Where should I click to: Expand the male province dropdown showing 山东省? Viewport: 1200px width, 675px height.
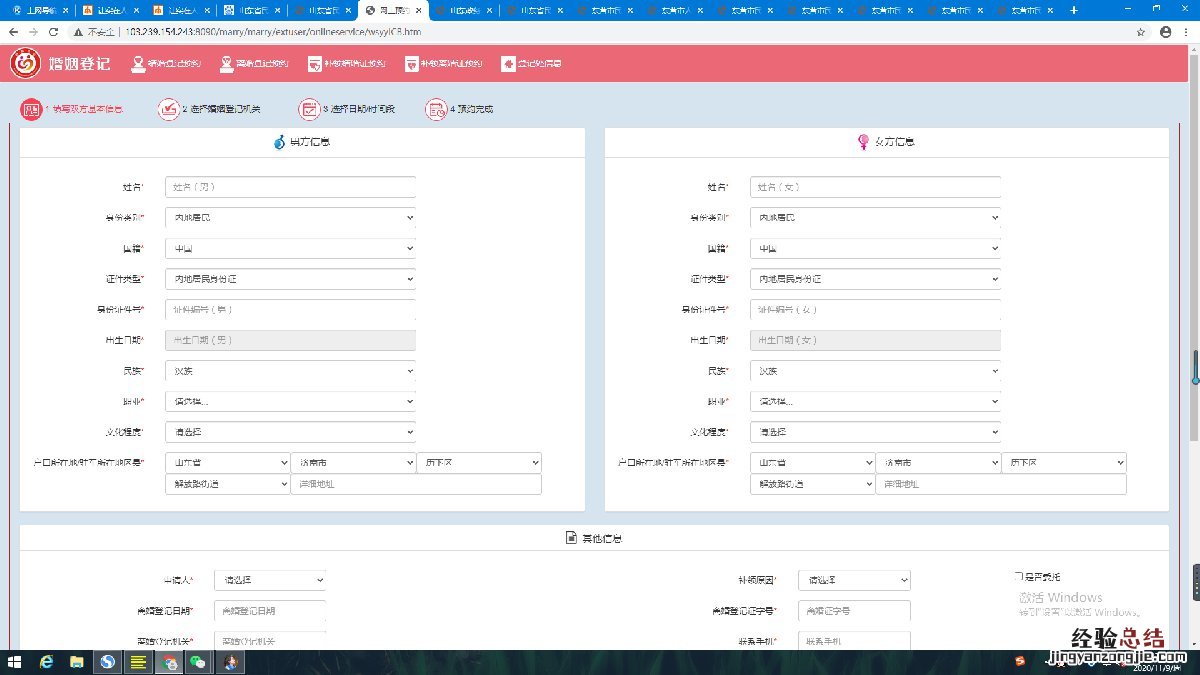coord(227,463)
